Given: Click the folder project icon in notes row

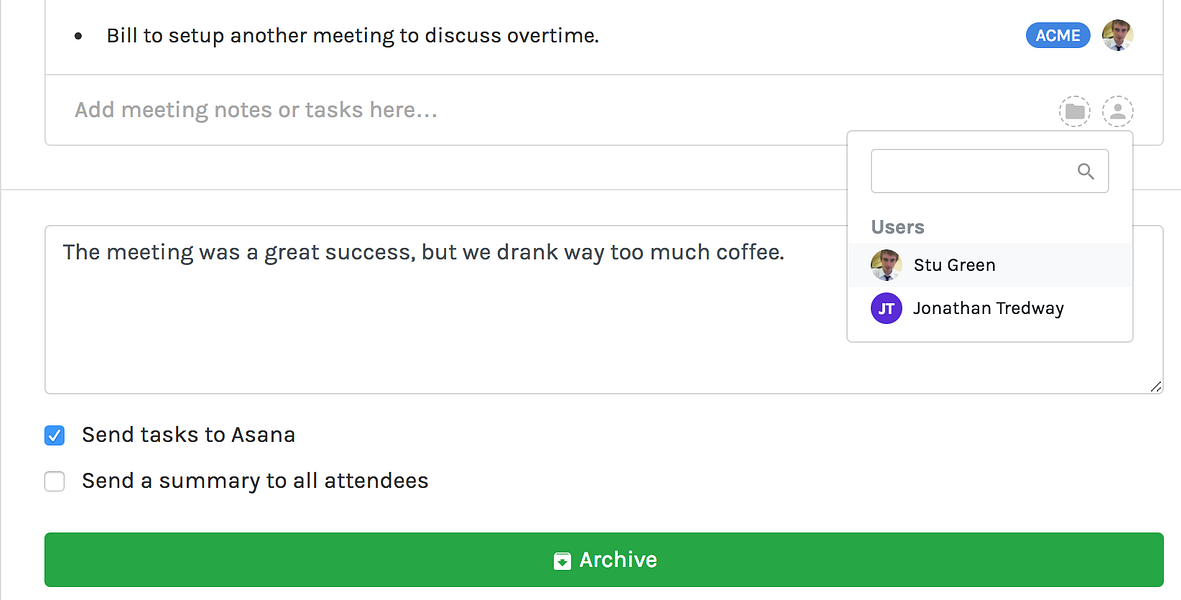Looking at the screenshot, I should click(x=1075, y=111).
